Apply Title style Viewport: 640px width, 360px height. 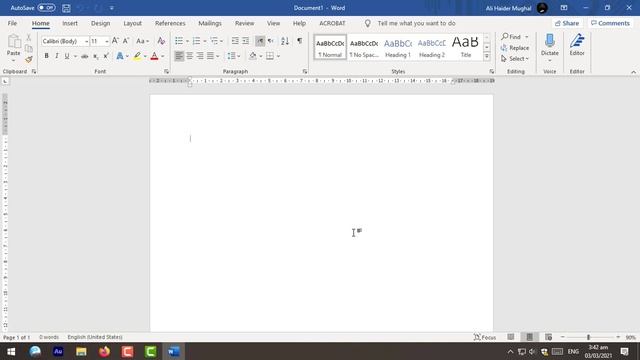(x=465, y=47)
